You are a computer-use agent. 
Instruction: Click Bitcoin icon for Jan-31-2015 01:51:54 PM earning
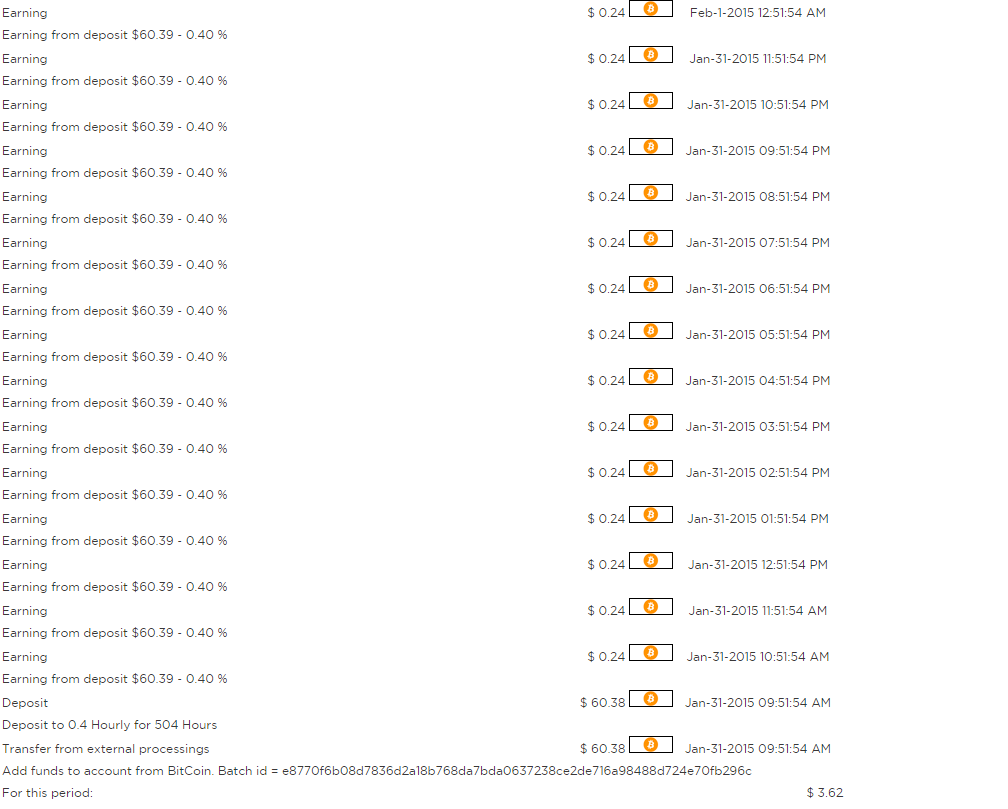click(651, 514)
